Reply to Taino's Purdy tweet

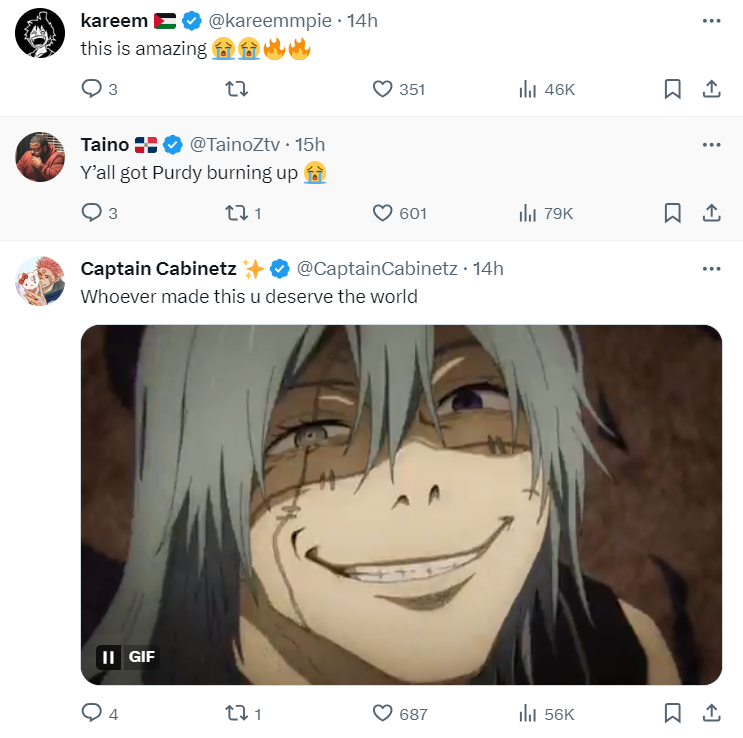(92, 212)
